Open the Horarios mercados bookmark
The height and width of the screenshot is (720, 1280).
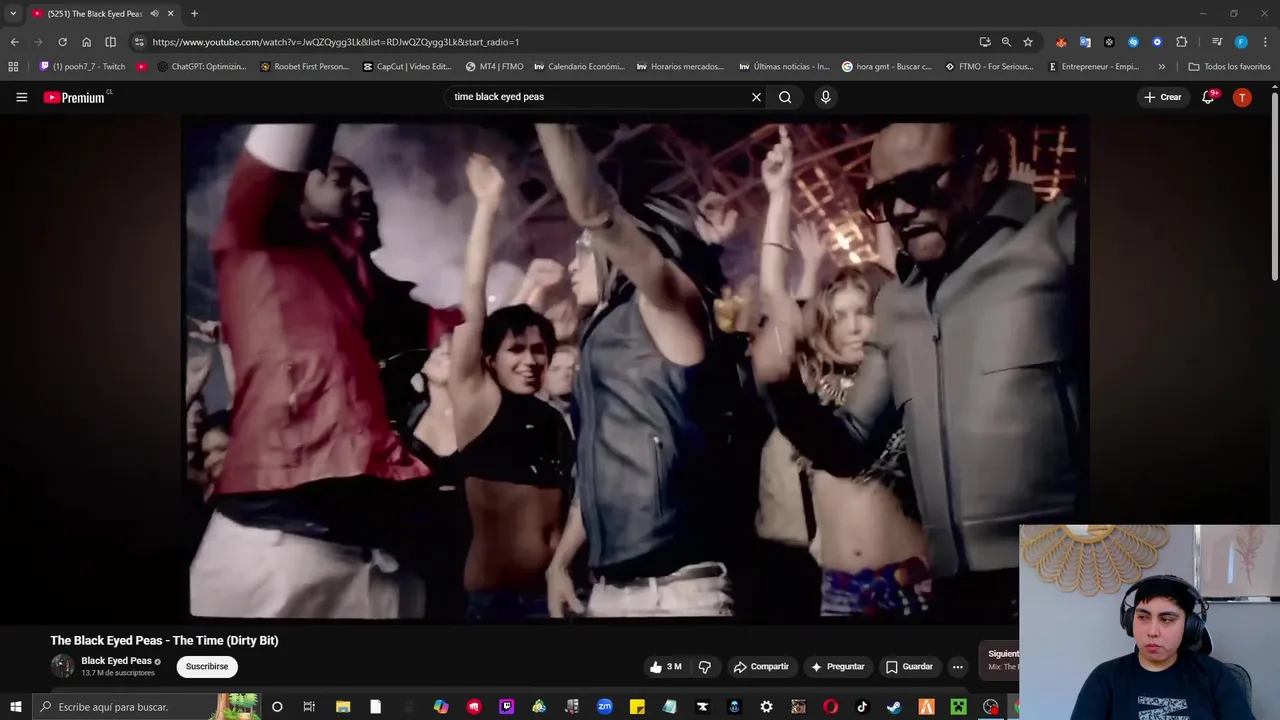click(x=680, y=67)
